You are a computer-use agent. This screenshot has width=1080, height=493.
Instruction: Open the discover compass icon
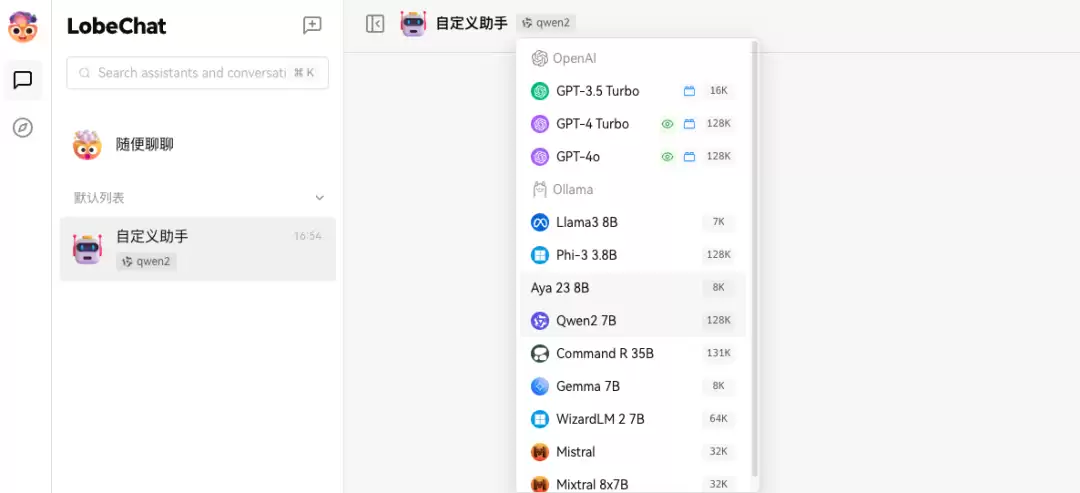coord(23,127)
